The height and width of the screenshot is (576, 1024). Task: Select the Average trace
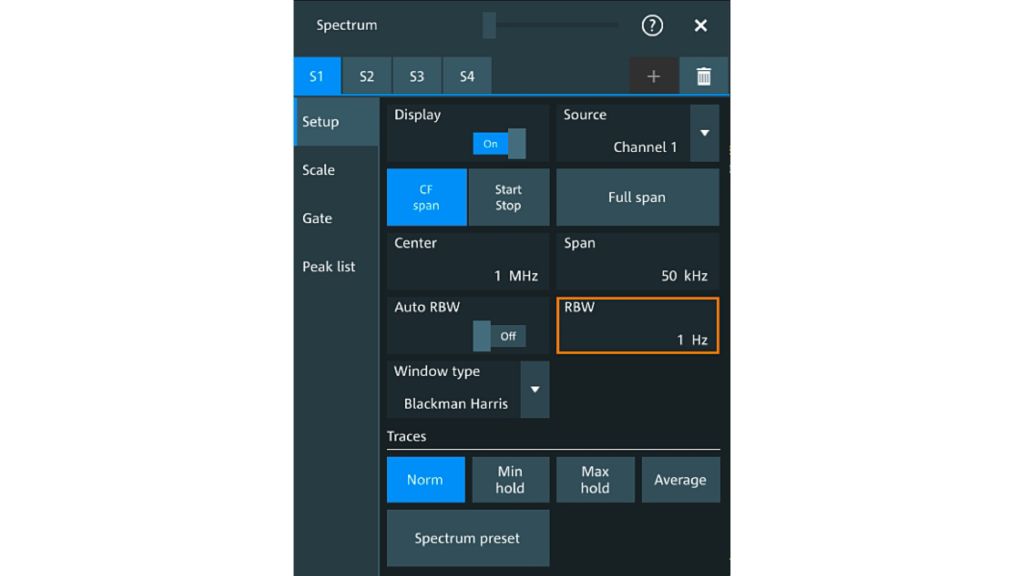click(681, 480)
